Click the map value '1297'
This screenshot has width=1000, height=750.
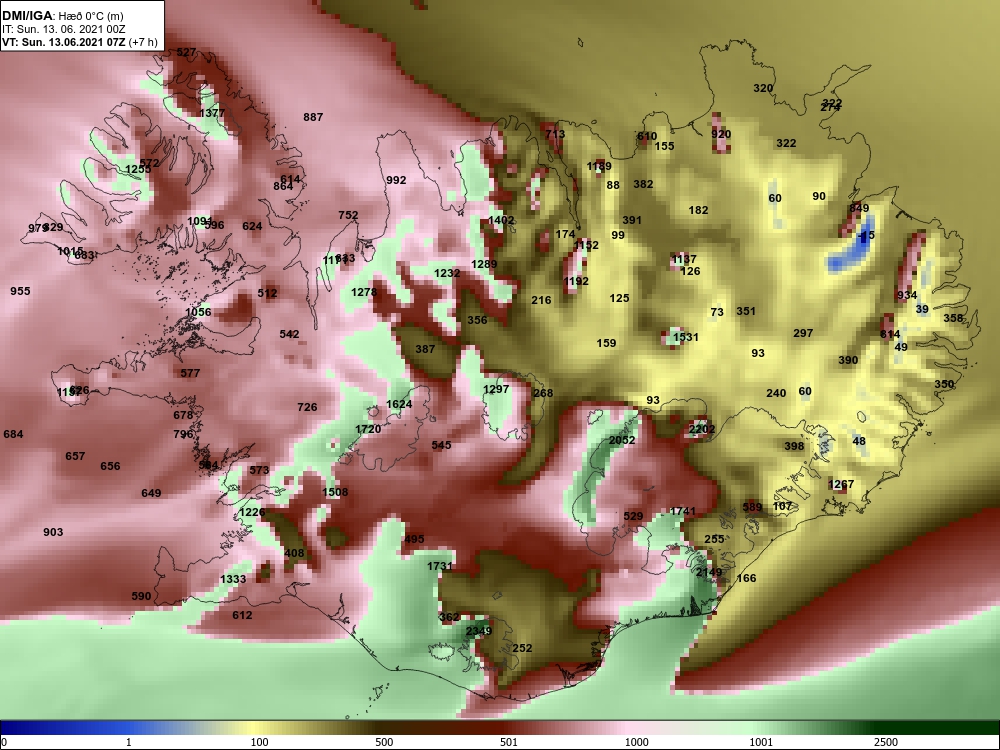click(496, 389)
